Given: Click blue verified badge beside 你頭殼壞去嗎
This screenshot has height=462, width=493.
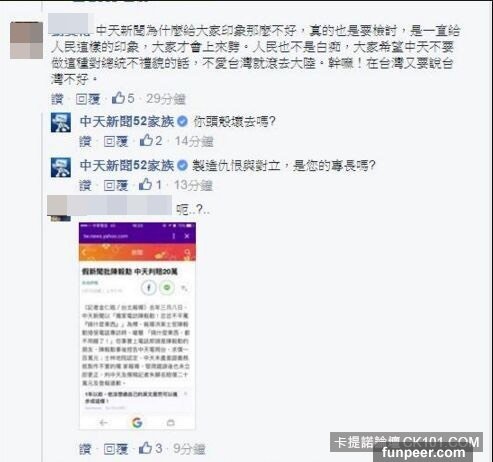Looking at the screenshot, I should (182, 121).
